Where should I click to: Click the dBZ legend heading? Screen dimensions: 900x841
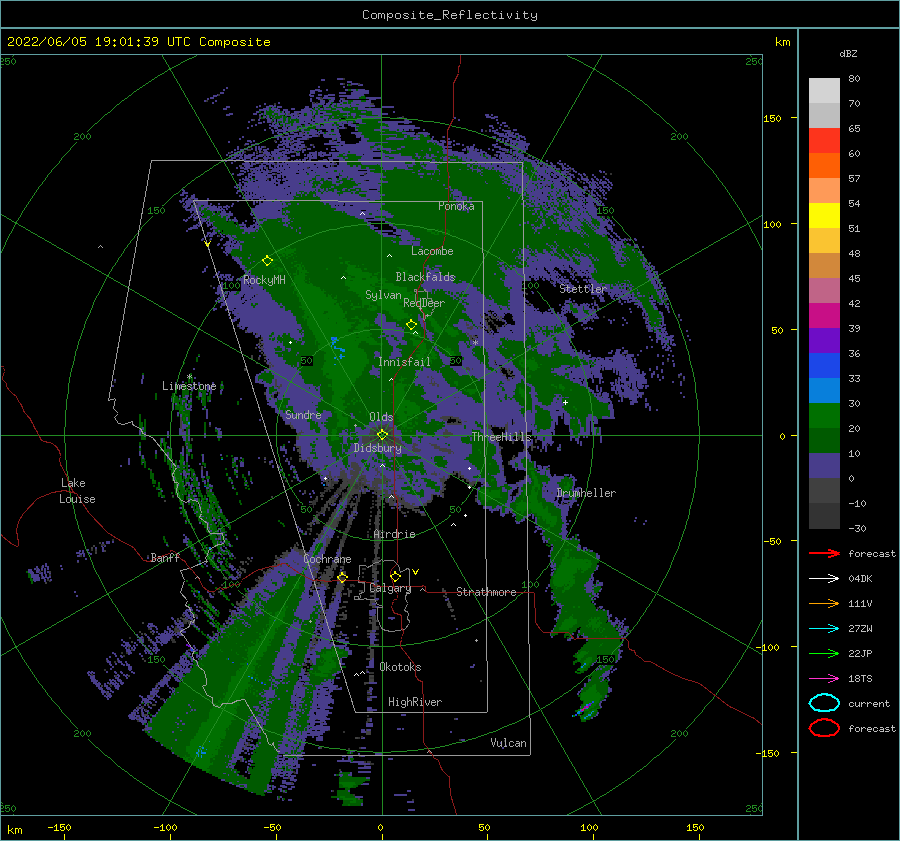(848, 53)
